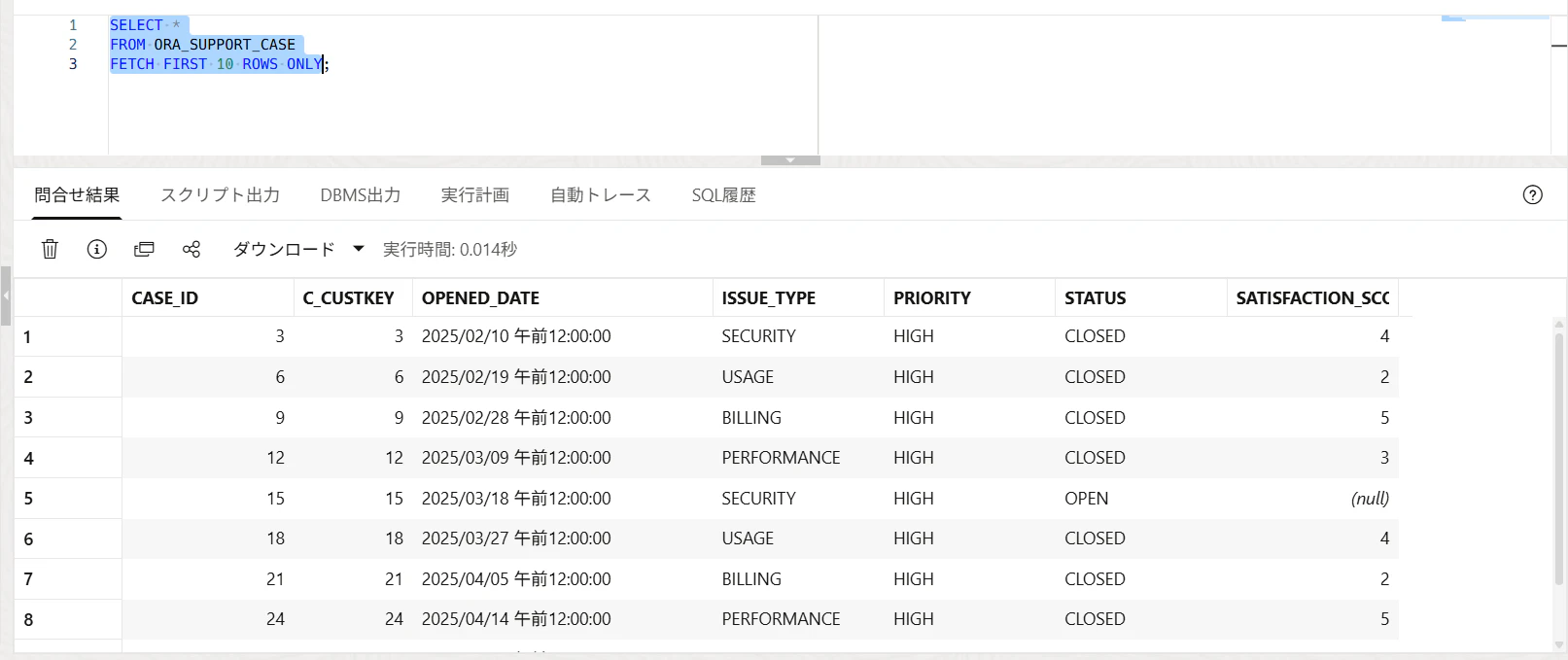This screenshot has height=660, width=1568.
Task: Sort by CASE_ID column header
Action: coord(207,298)
